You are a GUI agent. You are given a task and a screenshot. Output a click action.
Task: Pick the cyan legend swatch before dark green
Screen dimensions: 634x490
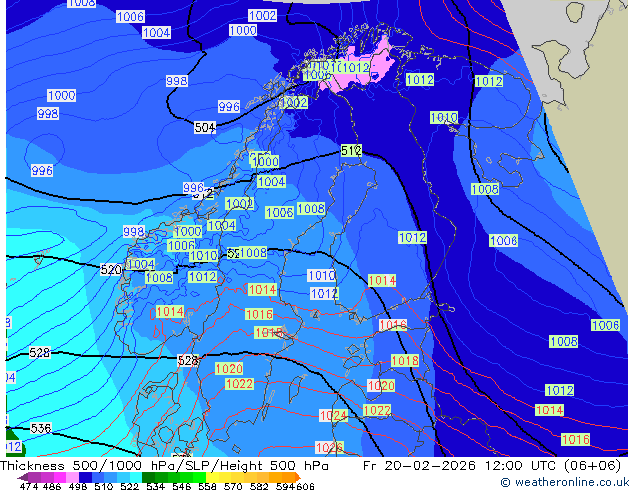[x=136, y=477]
